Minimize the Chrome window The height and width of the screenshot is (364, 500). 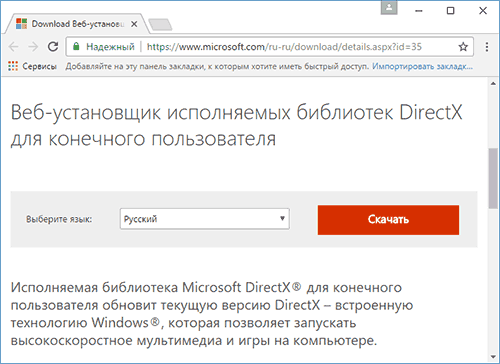coord(419,11)
